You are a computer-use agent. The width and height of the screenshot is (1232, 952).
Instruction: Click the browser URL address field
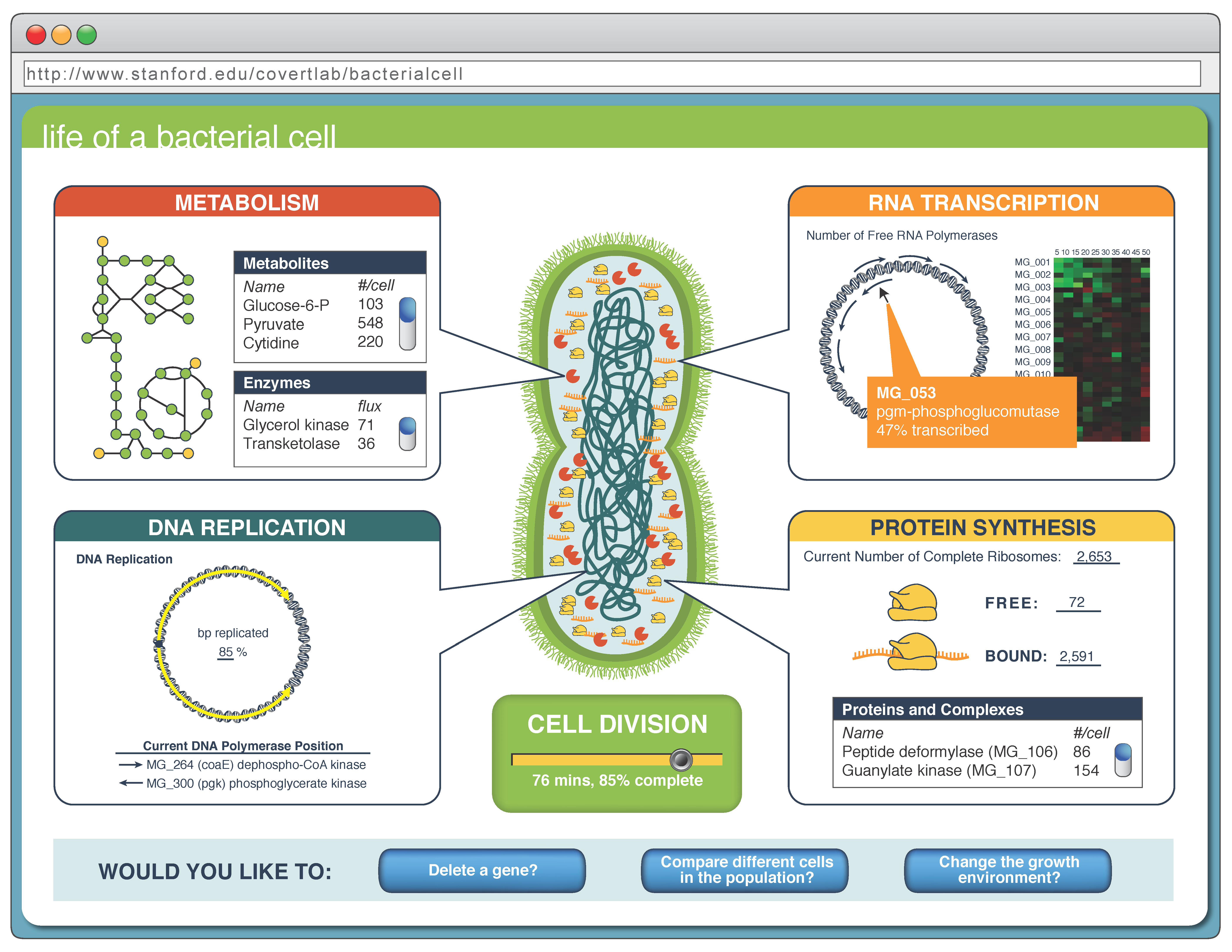[612, 74]
